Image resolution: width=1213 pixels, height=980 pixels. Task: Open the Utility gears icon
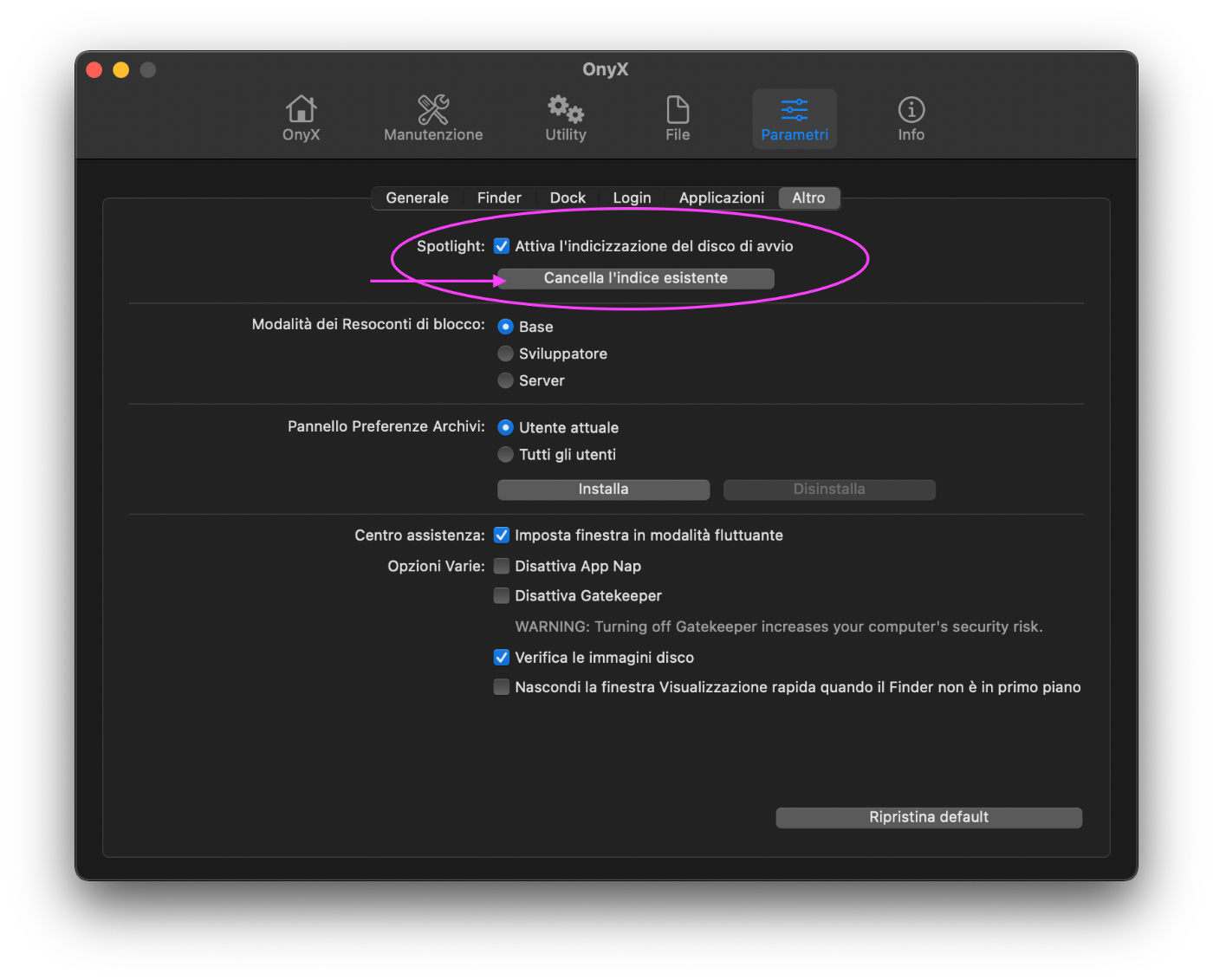coord(566,119)
